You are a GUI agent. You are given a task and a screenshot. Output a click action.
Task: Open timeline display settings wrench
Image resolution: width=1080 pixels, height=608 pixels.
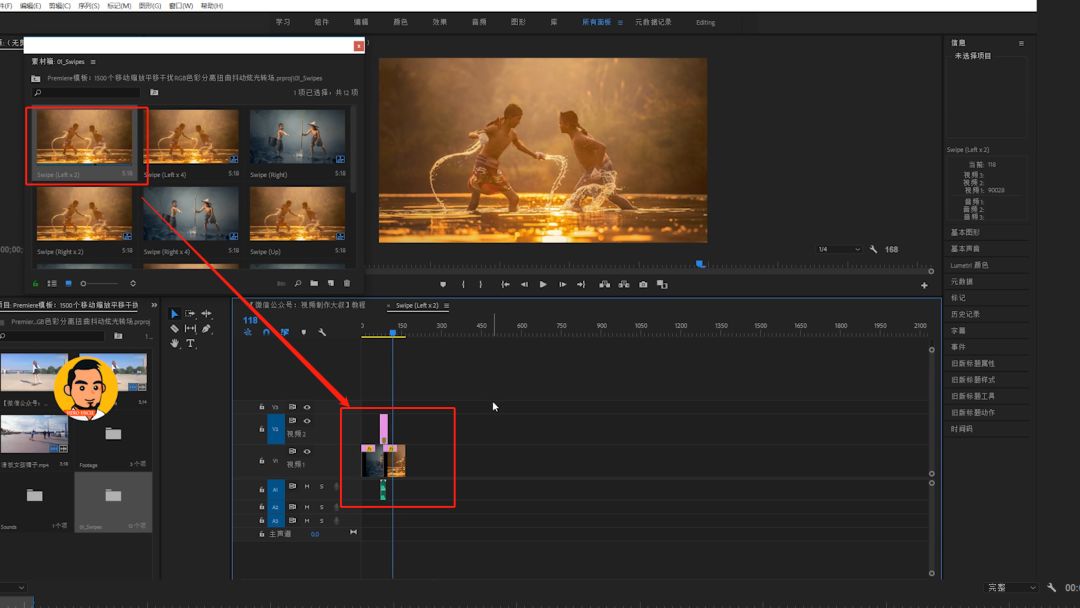coord(322,332)
